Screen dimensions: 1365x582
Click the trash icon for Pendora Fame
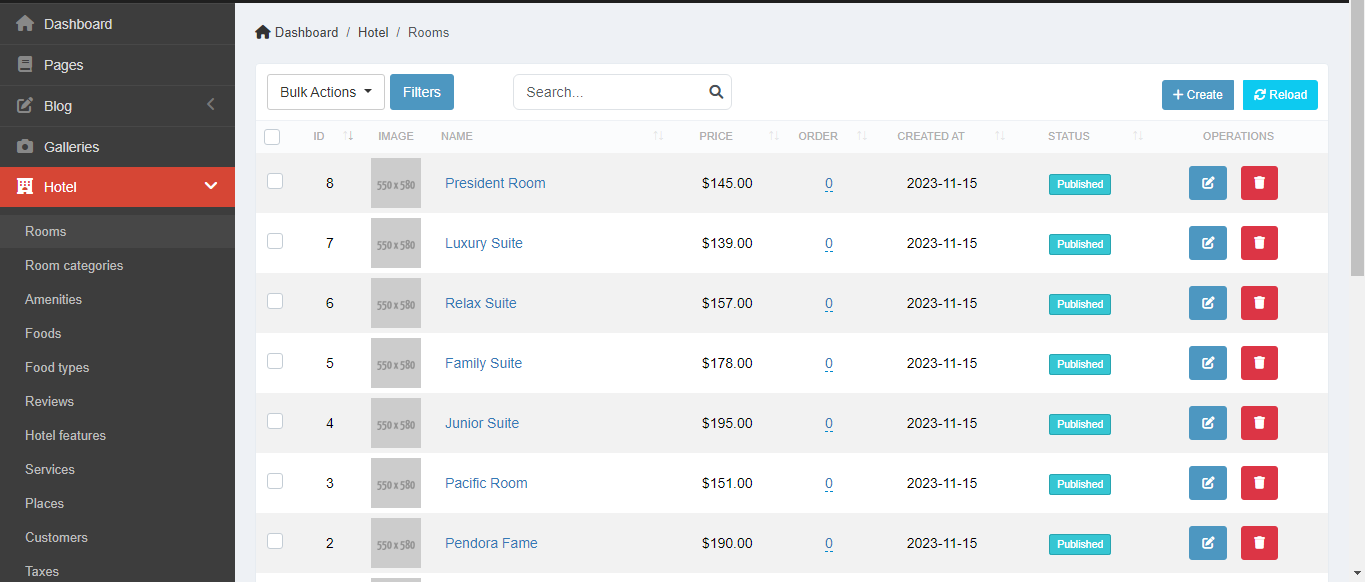pyautogui.click(x=1259, y=543)
